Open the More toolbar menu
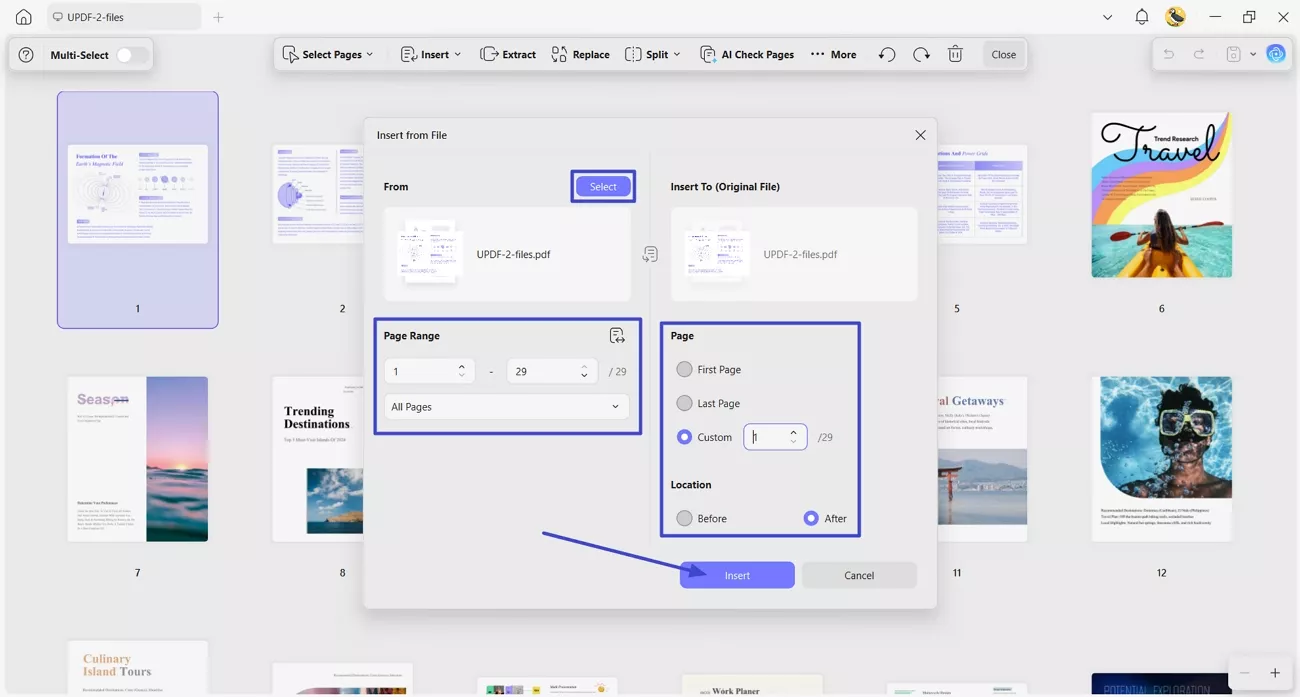This screenshot has height=697, width=1300. tap(833, 54)
